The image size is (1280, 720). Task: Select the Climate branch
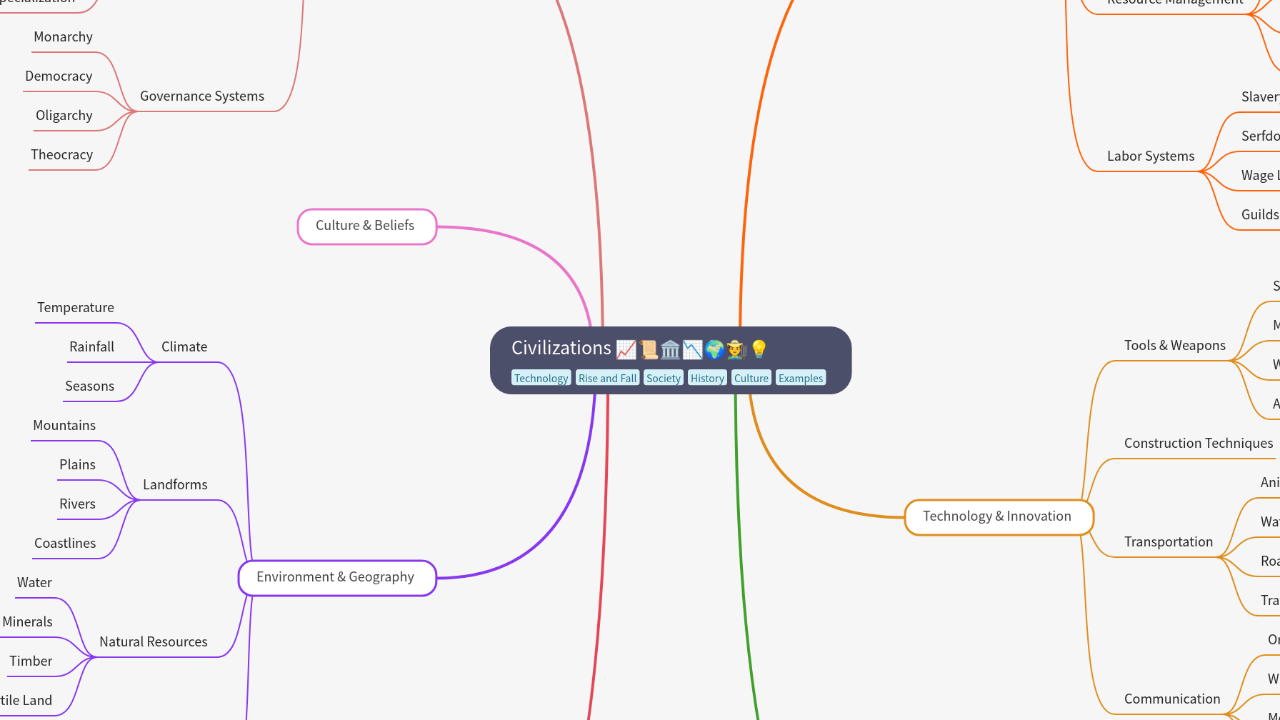tap(185, 347)
